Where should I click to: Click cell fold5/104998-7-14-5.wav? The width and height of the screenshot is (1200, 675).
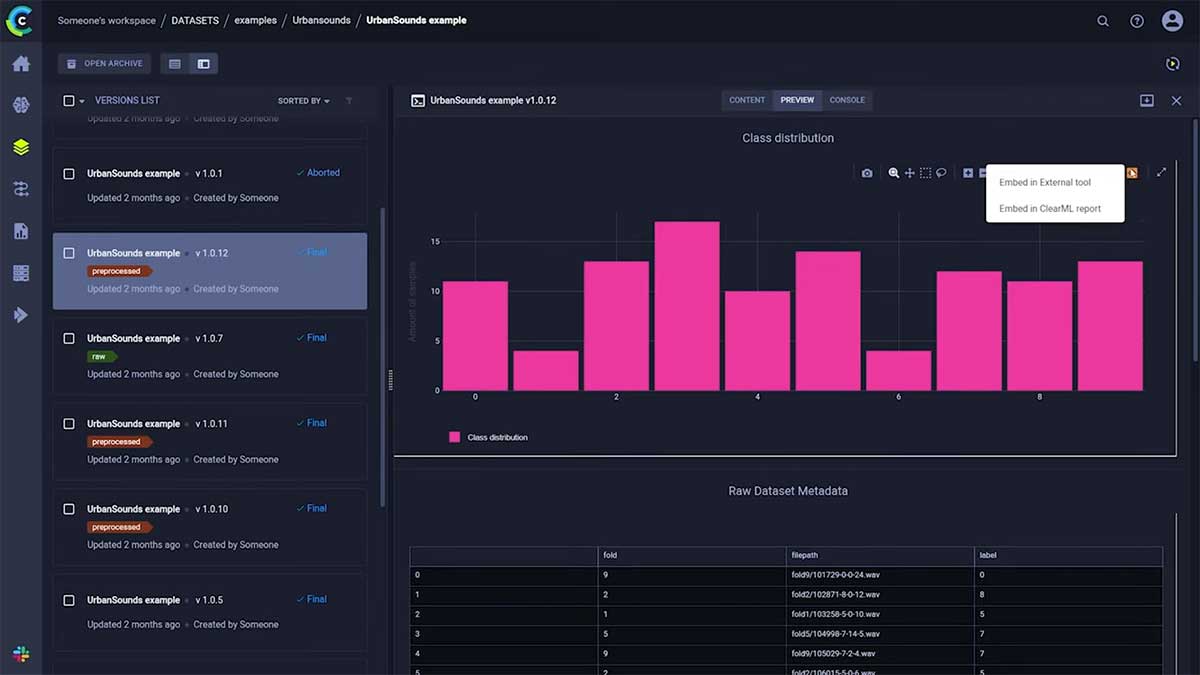(880, 634)
